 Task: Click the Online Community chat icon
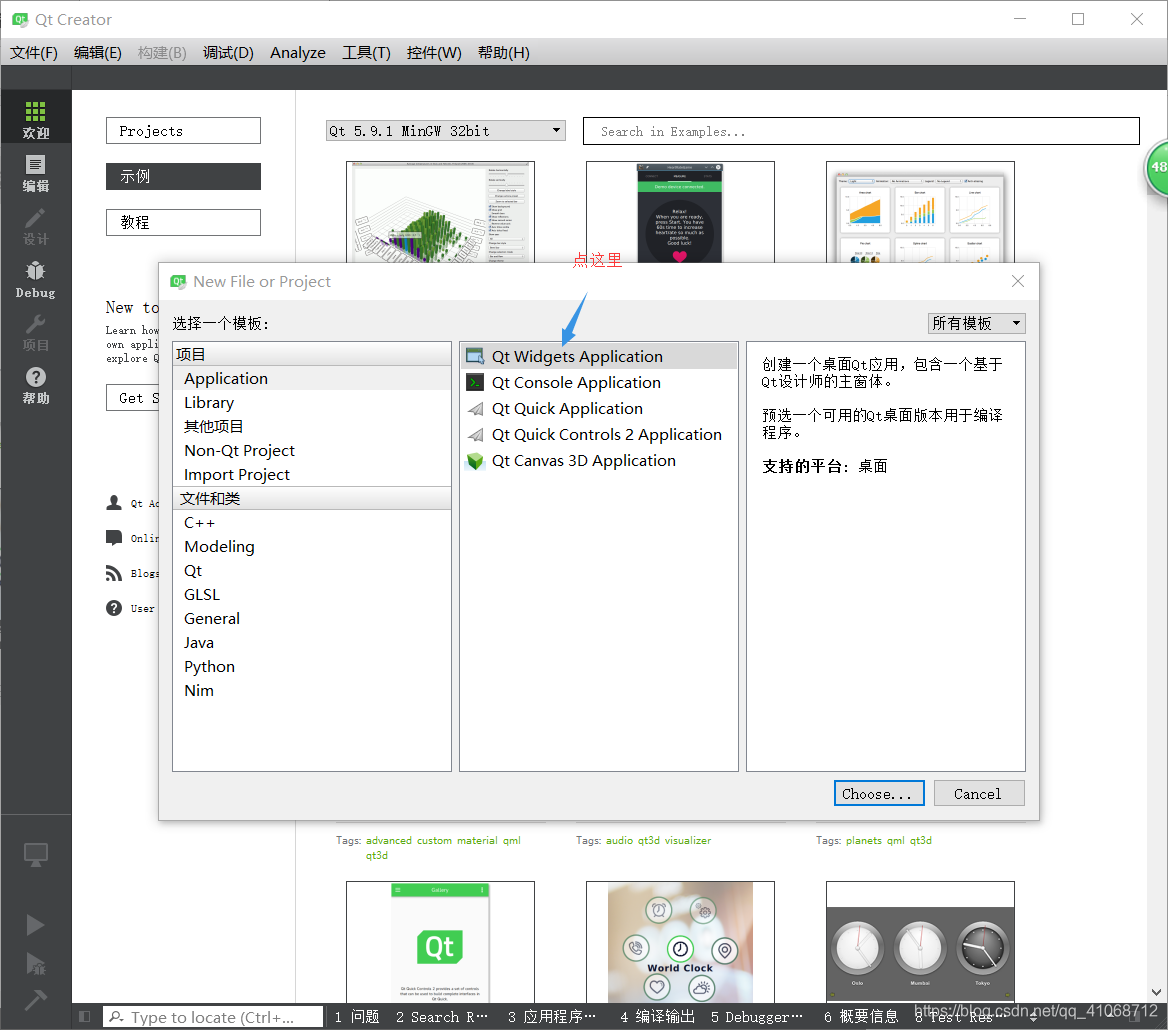[114, 538]
